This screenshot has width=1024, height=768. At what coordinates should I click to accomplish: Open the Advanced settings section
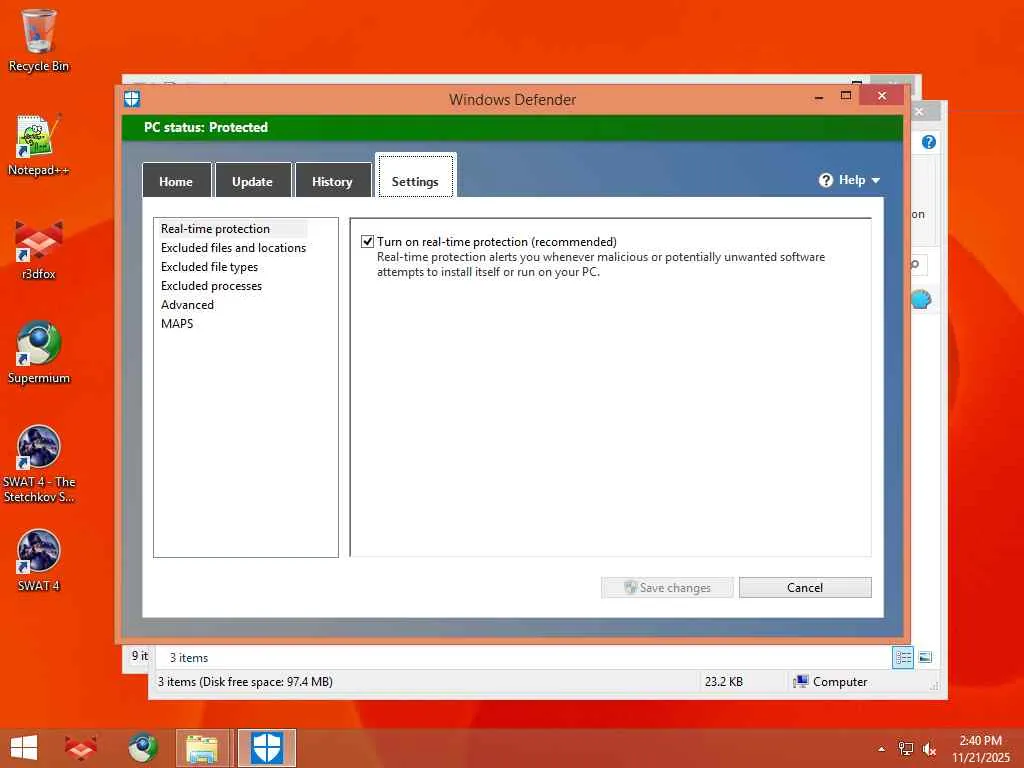tap(187, 304)
